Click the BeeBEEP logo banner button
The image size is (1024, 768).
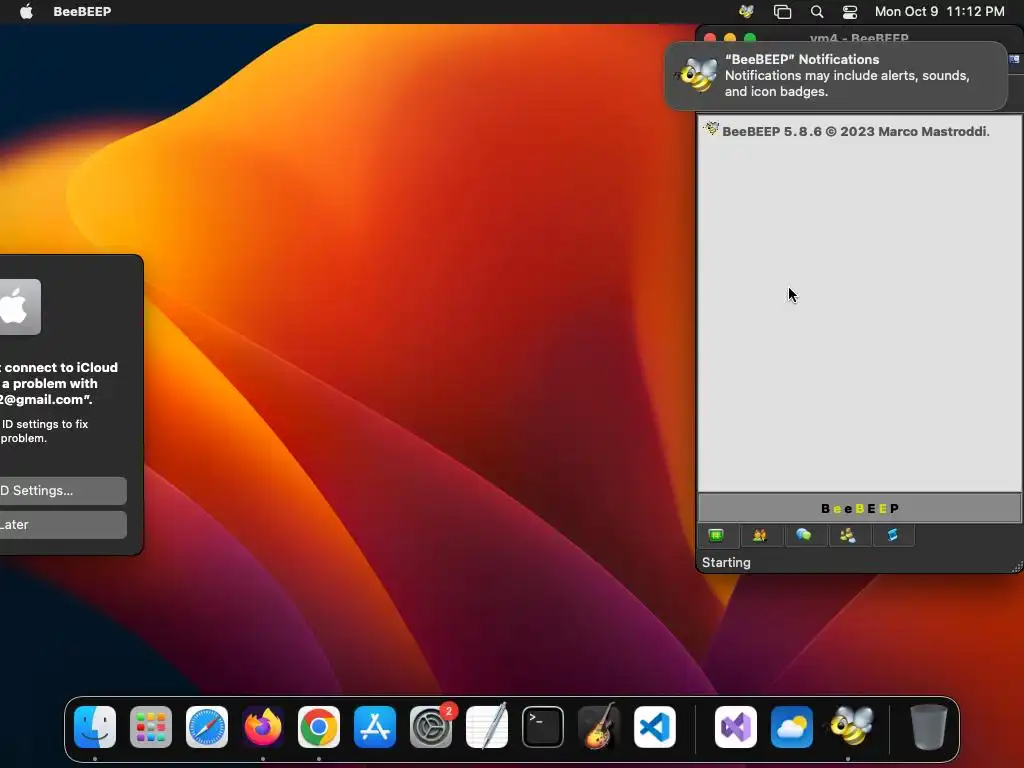tap(859, 508)
